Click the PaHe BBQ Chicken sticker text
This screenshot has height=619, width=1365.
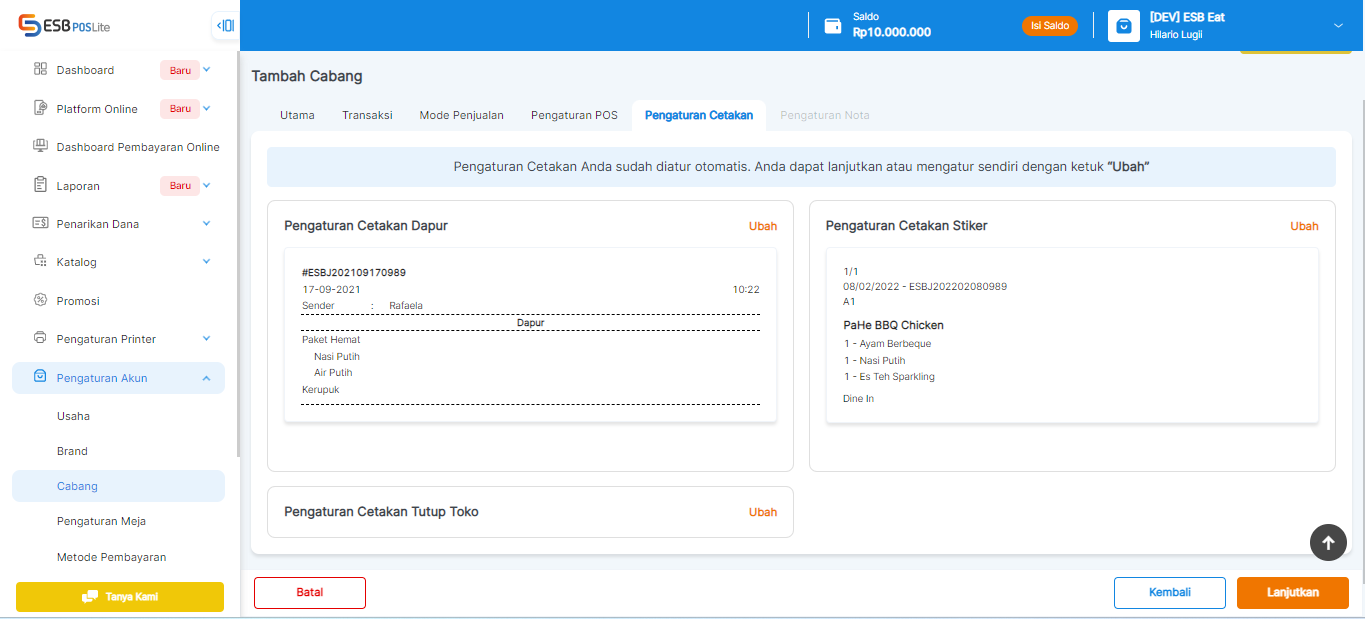pos(894,325)
